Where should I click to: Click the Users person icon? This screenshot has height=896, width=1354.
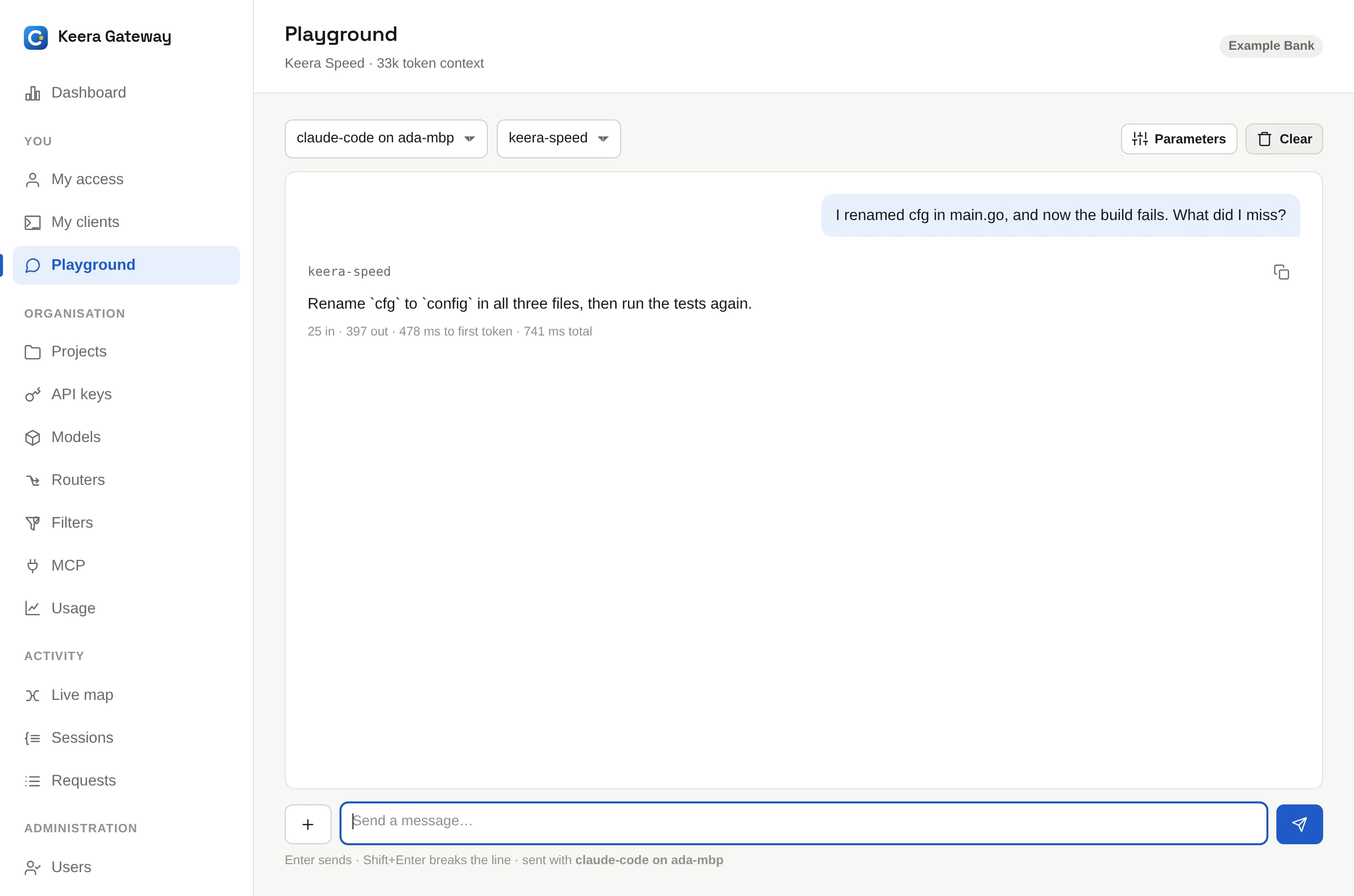32,868
